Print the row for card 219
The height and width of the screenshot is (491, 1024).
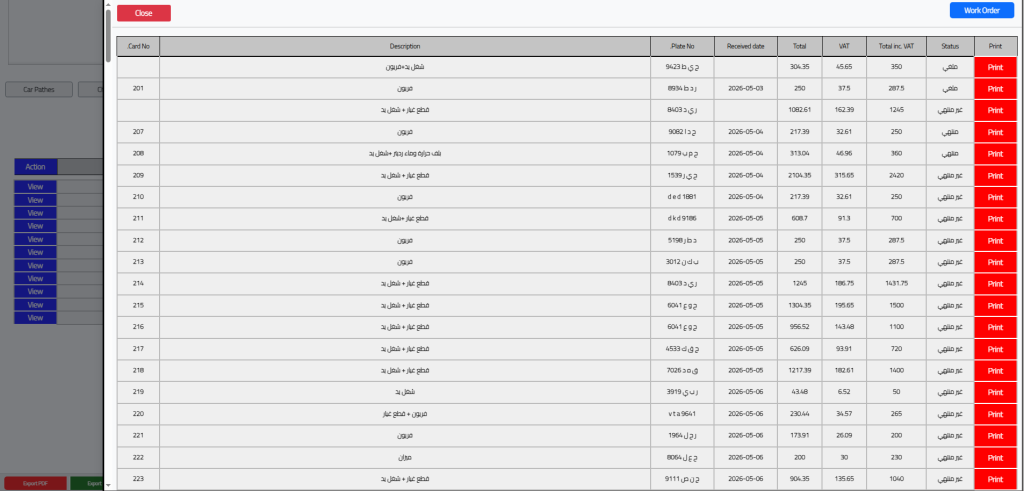995,392
